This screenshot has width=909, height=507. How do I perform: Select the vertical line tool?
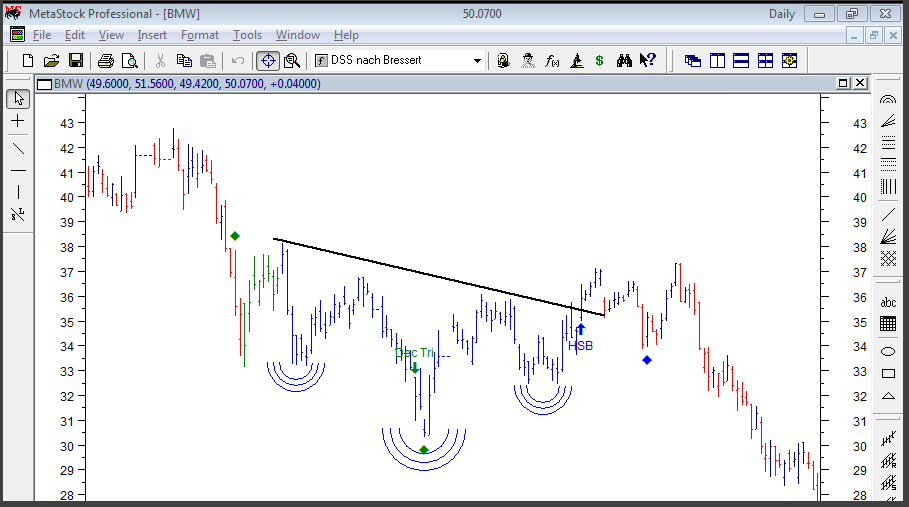(18, 192)
